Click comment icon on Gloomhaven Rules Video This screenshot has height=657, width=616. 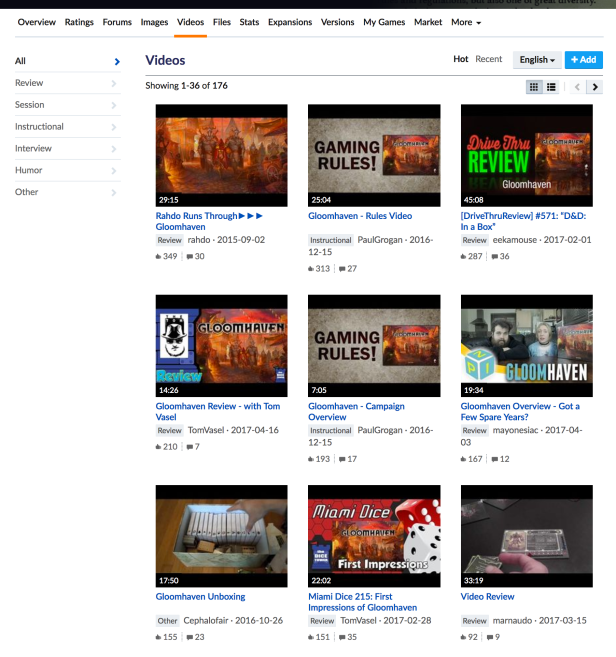tap(342, 269)
